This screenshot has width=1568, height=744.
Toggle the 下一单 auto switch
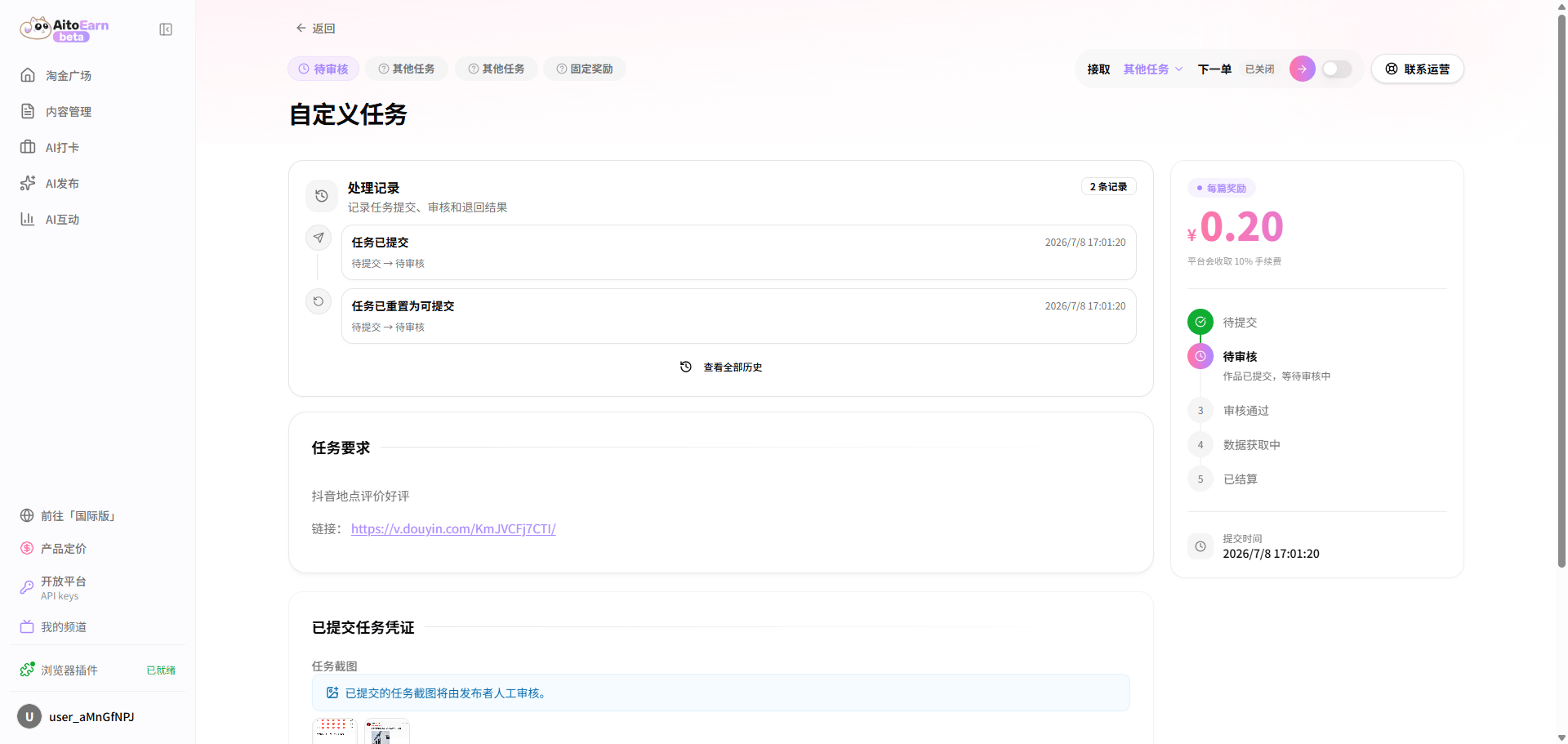tap(1337, 69)
